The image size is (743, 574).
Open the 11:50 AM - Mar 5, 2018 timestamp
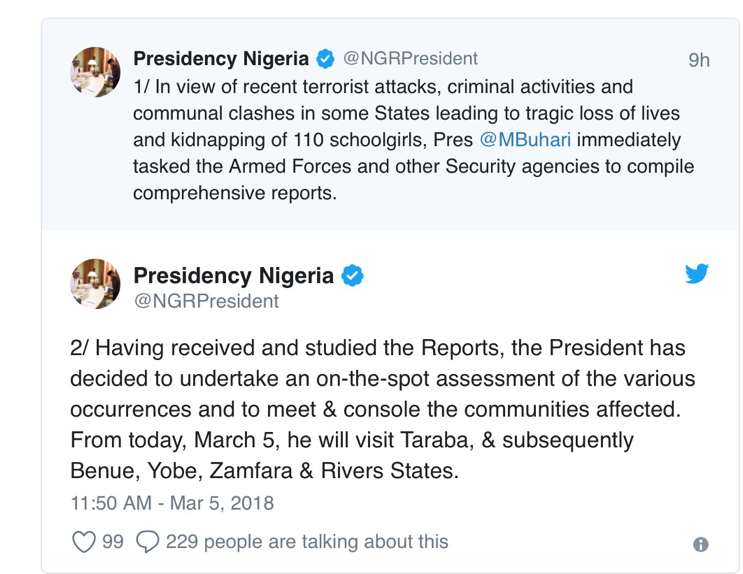tap(172, 502)
